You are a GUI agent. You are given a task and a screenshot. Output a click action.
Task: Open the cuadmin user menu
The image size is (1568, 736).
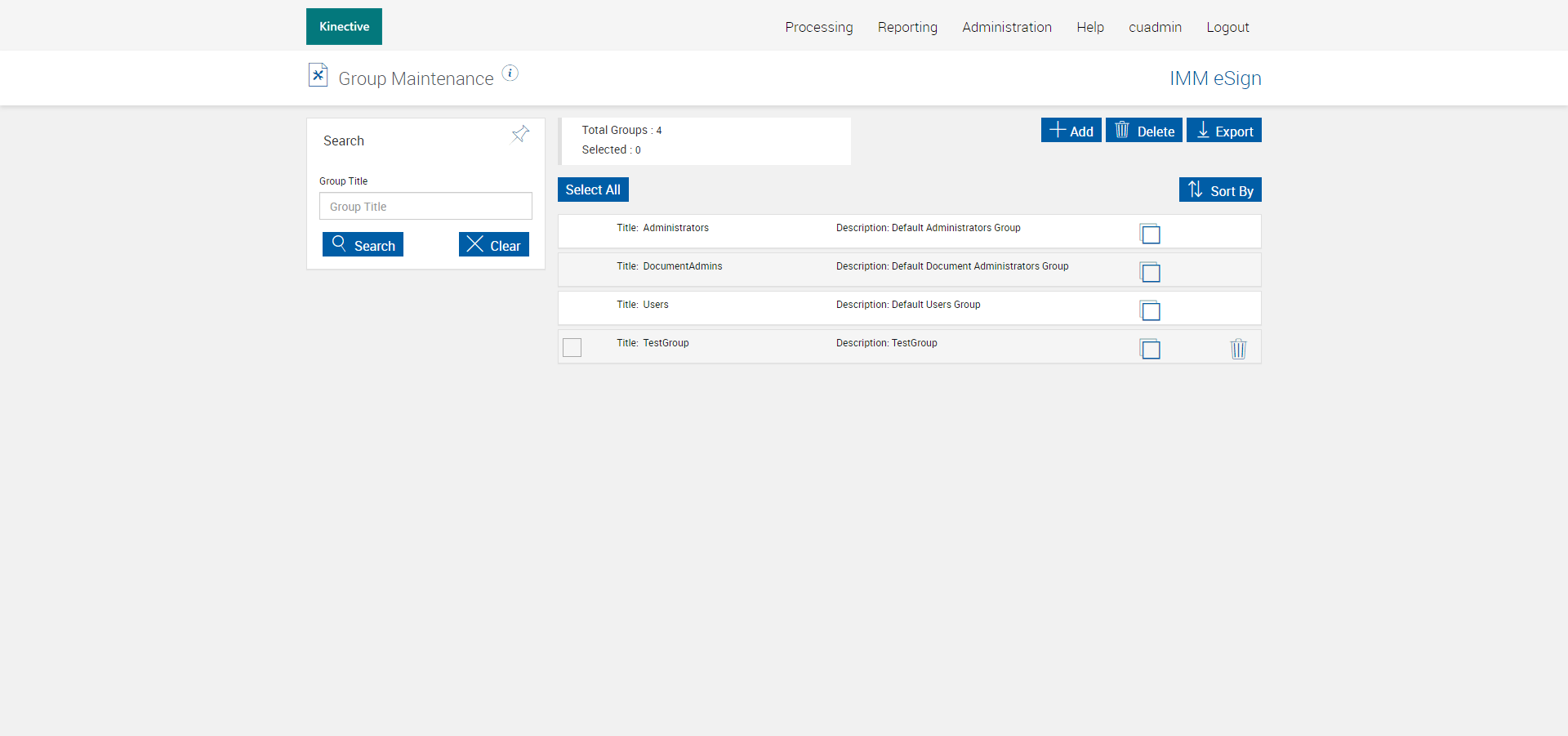click(1155, 27)
